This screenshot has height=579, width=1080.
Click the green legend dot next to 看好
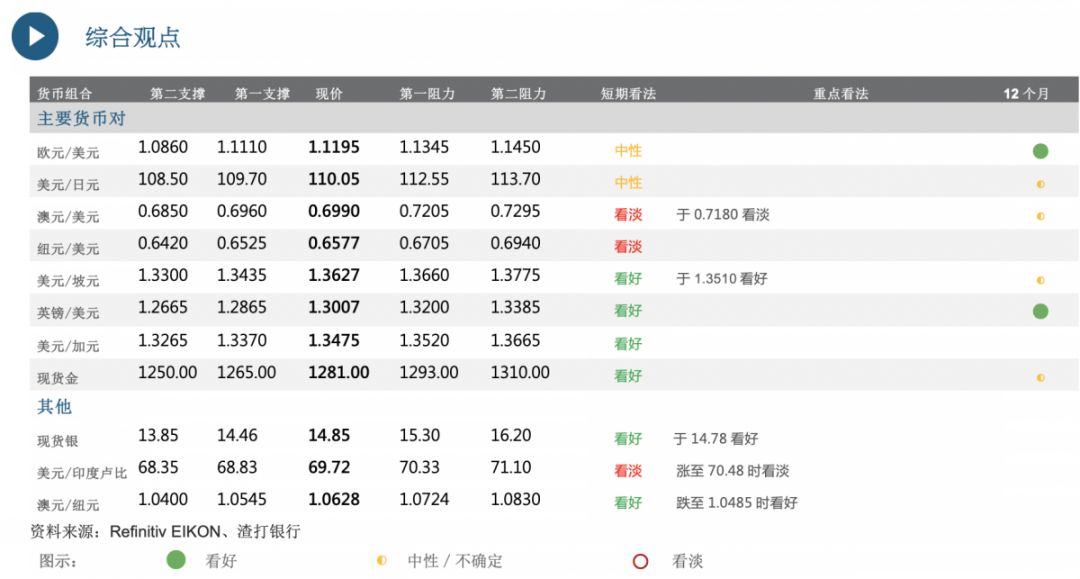click(x=175, y=560)
